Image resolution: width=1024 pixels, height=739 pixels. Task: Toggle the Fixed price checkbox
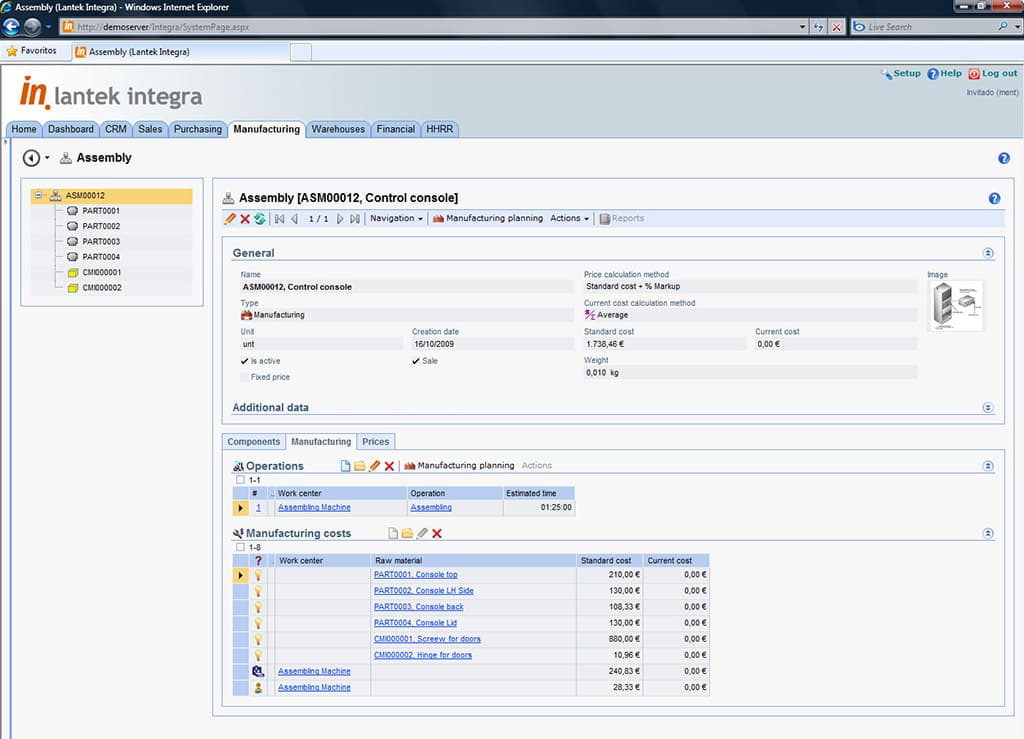(x=245, y=377)
